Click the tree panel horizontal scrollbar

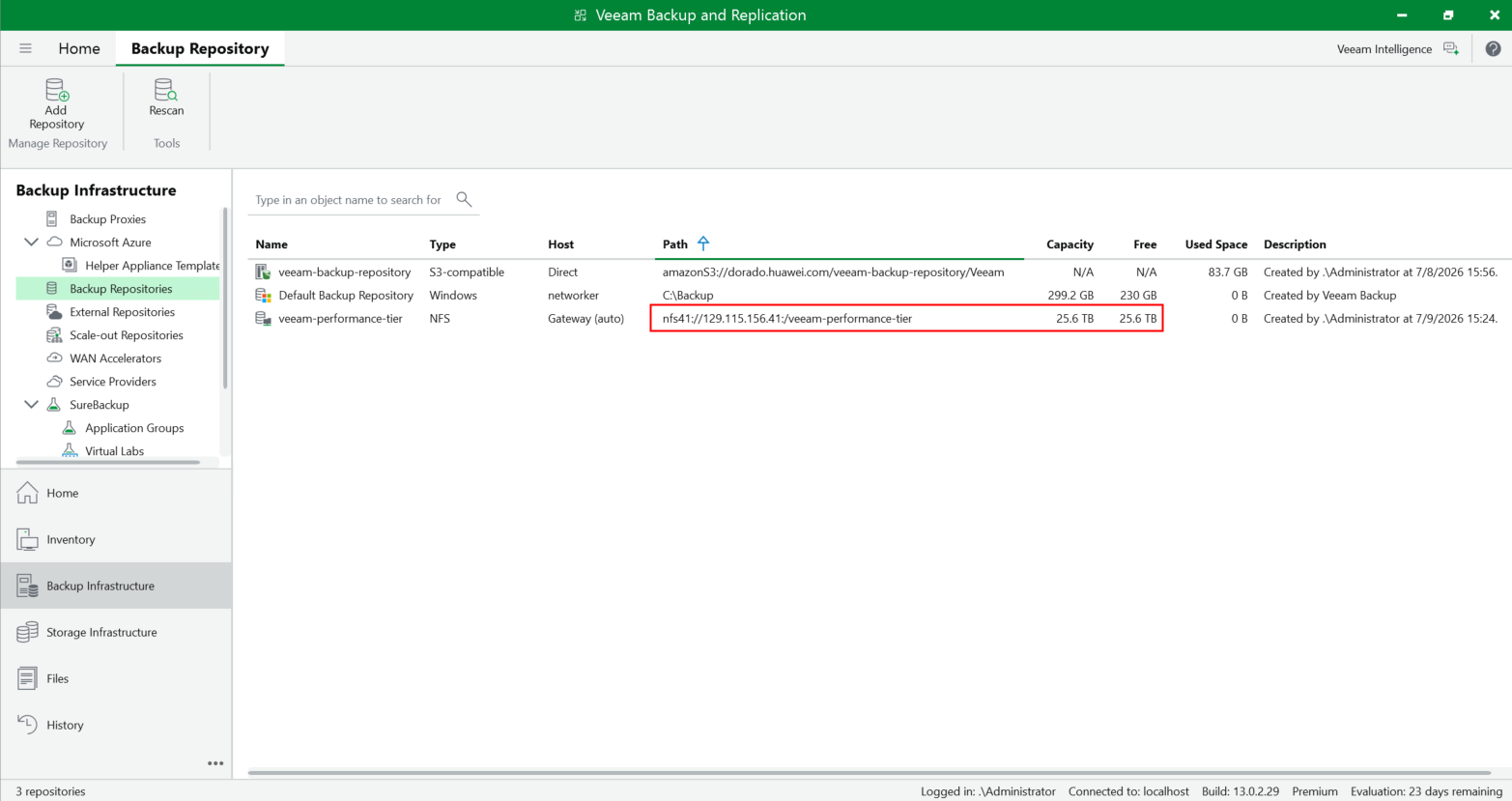pyautogui.click(x=108, y=463)
